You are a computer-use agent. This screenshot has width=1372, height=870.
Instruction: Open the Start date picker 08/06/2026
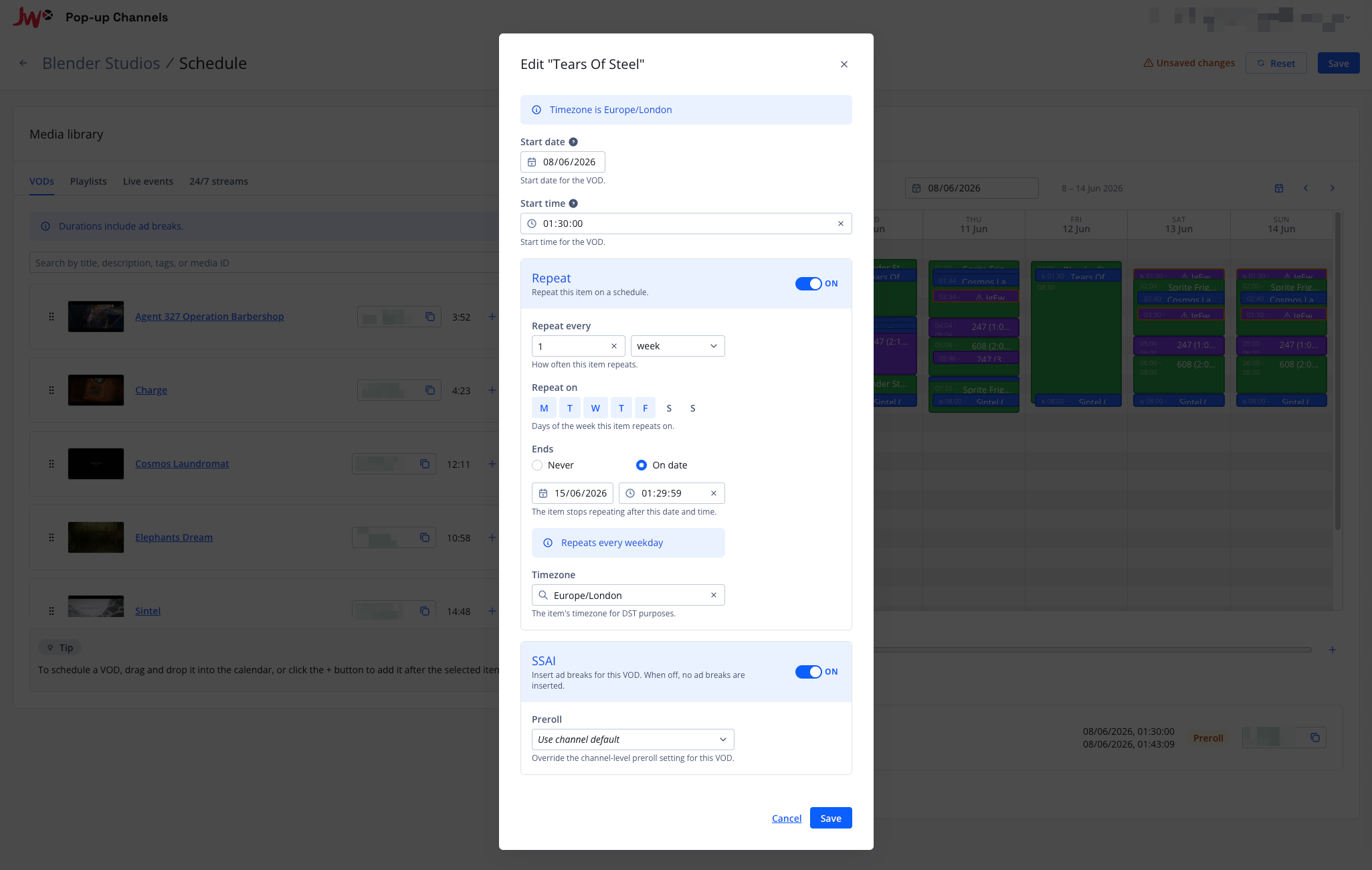tap(563, 162)
